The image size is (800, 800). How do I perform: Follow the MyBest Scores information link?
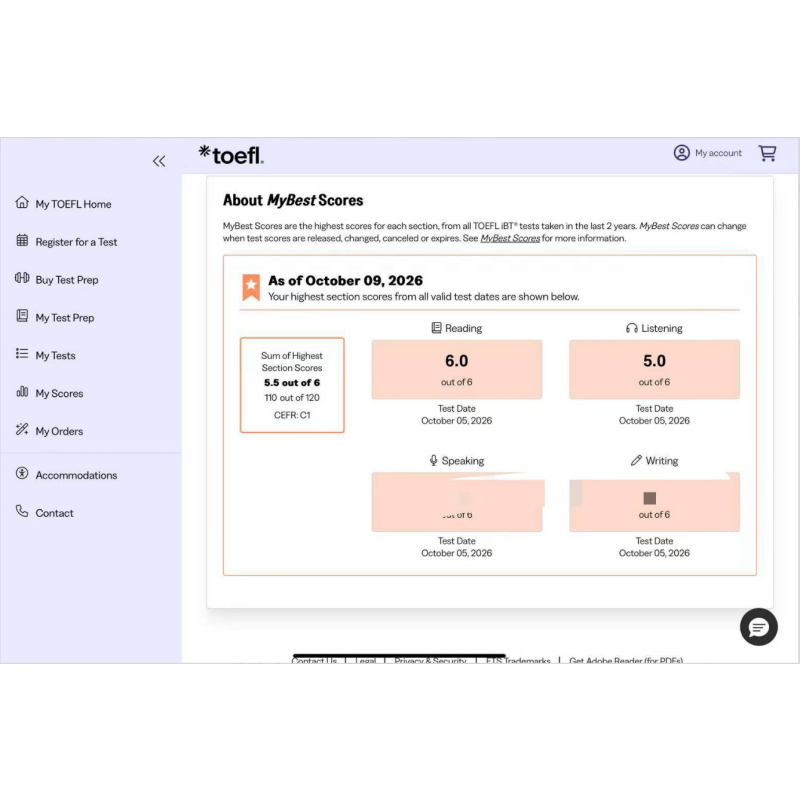510,238
